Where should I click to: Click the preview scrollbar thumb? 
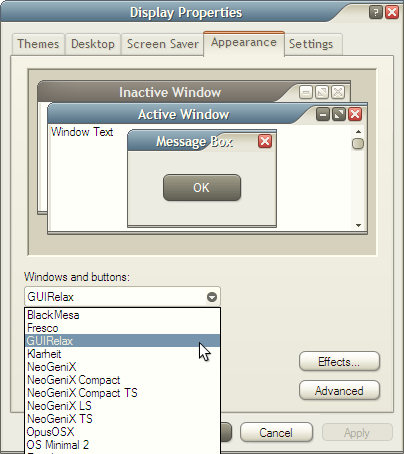(358, 144)
